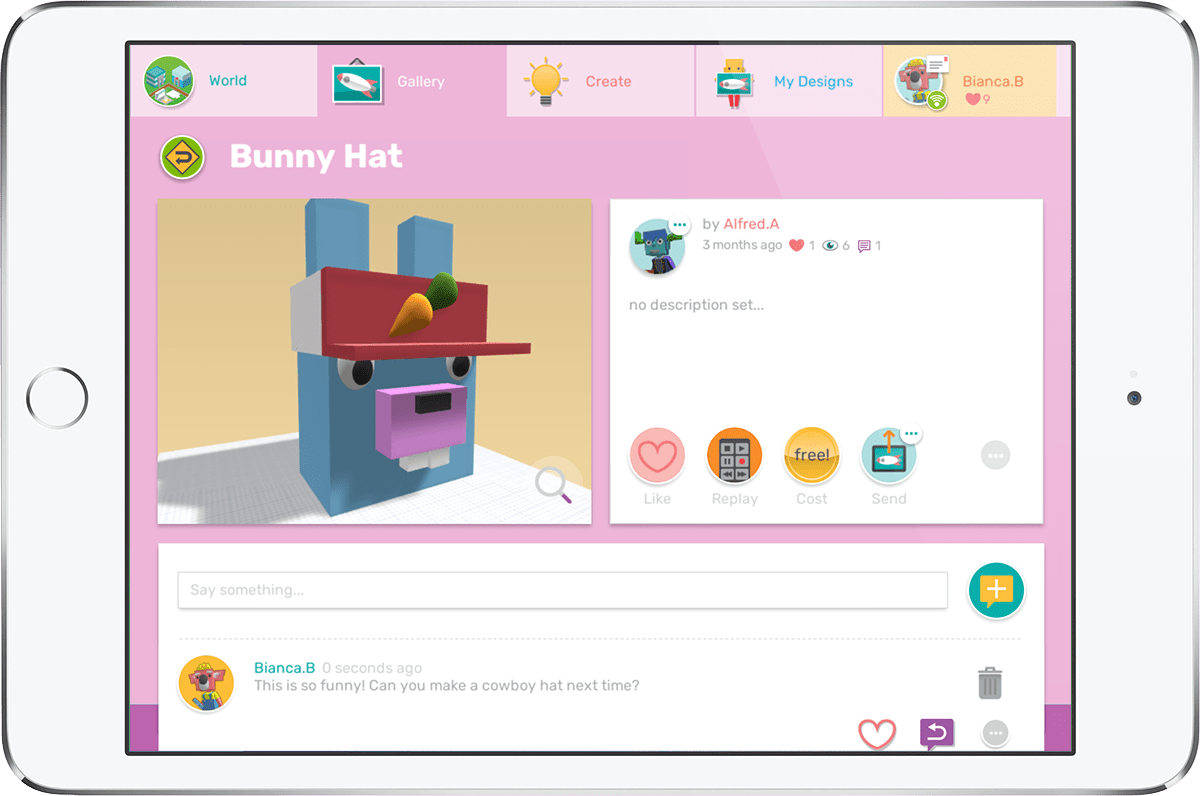Open more options for Bianca.B's comment
1200x796 pixels.
pos(995,734)
